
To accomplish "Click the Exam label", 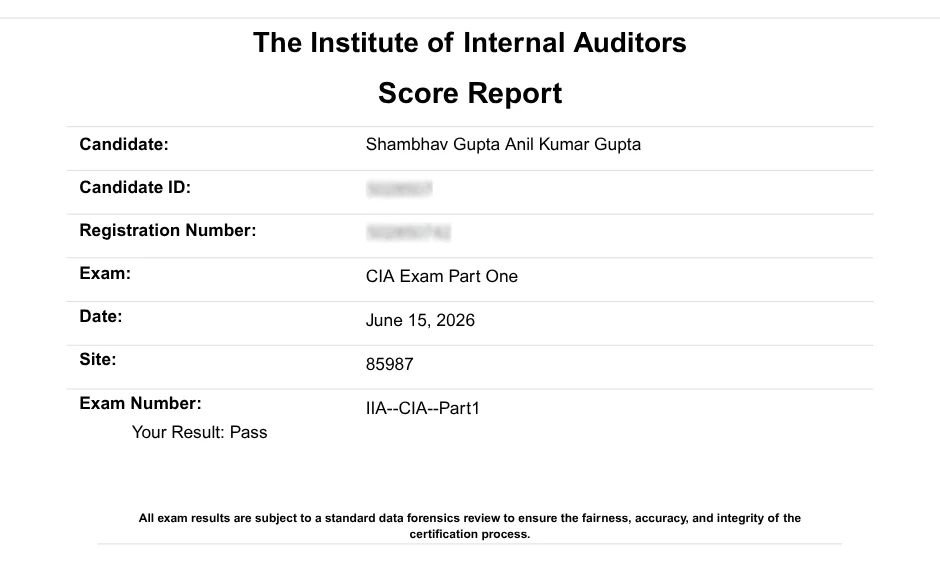I will tap(105, 273).
